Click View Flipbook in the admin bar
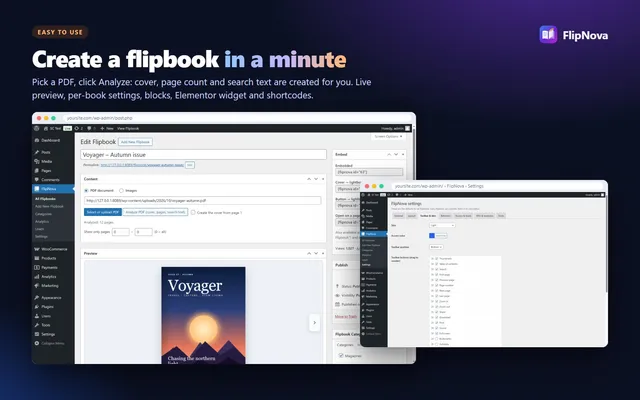 click(x=128, y=128)
